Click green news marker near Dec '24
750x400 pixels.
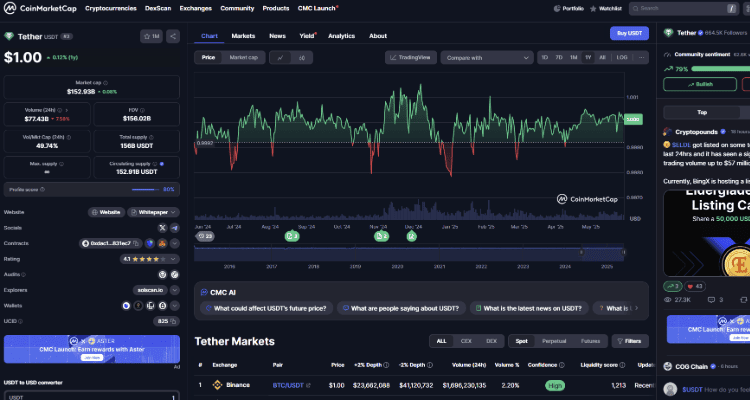pos(411,236)
